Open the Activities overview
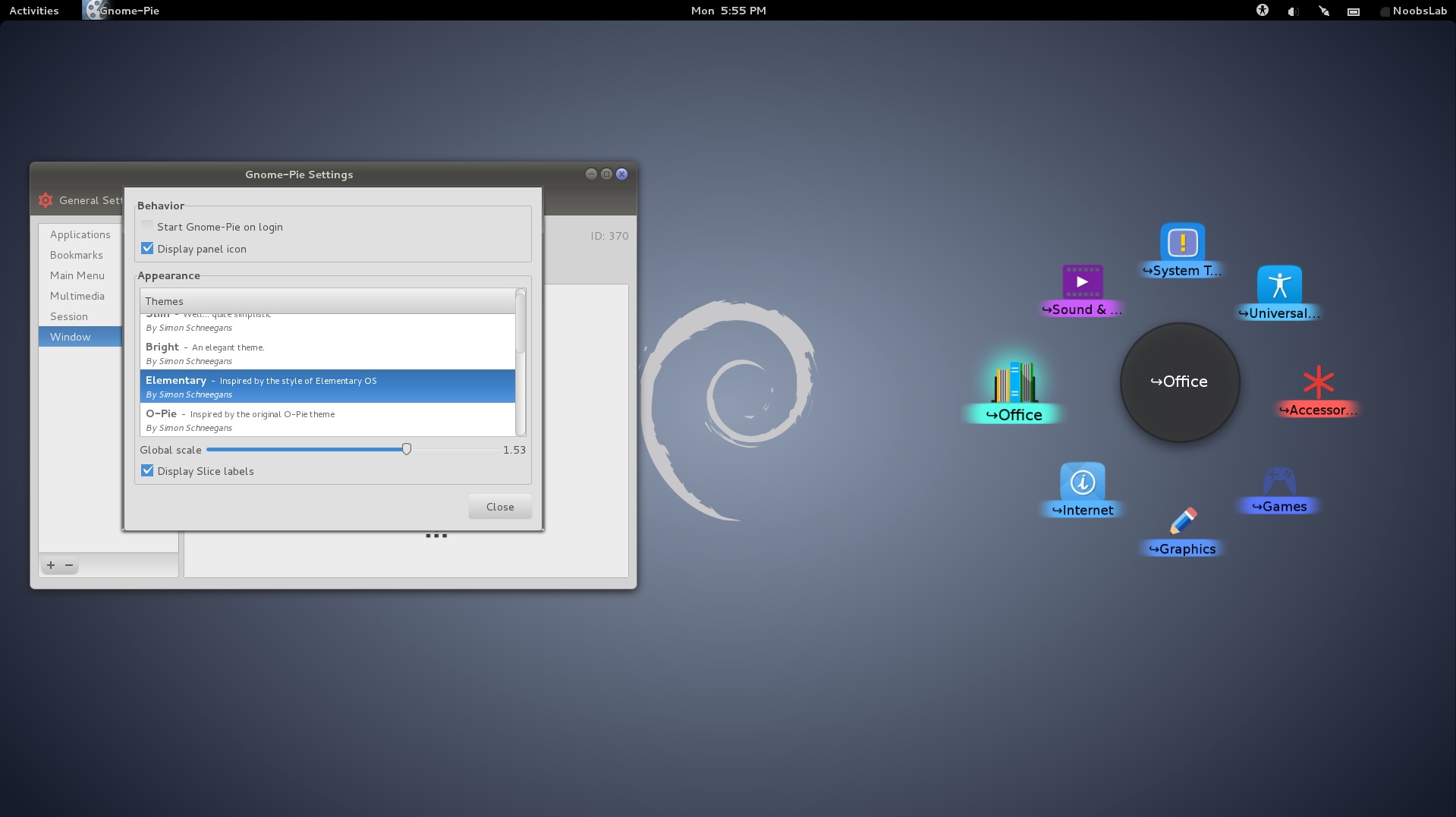The width and height of the screenshot is (1456, 817). 34,11
